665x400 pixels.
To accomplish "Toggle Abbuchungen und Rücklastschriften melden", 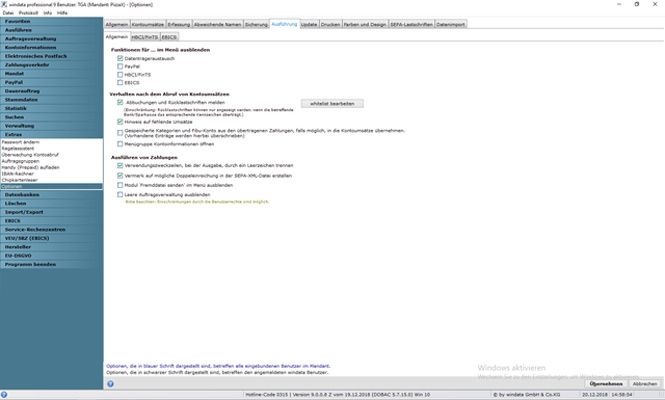I will pos(120,102).
